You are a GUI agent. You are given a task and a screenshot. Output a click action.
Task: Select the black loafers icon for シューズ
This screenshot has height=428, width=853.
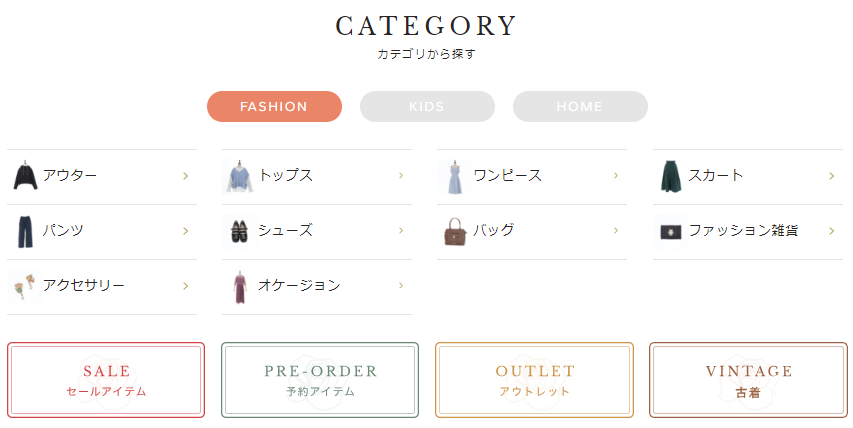tap(239, 232)
